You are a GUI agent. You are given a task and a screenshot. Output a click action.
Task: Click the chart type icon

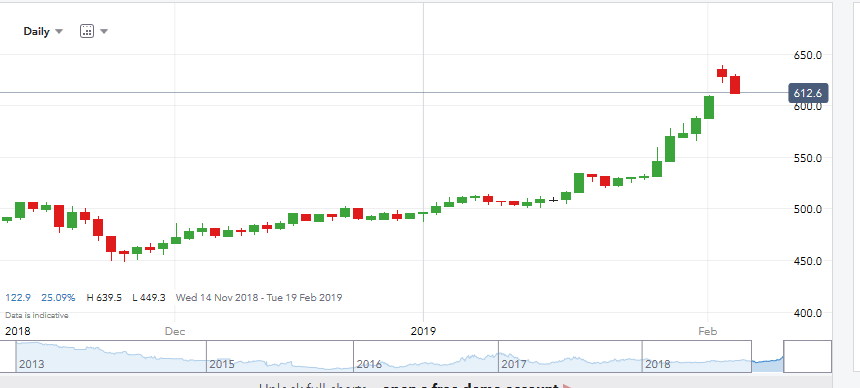(x=87, y=31)
